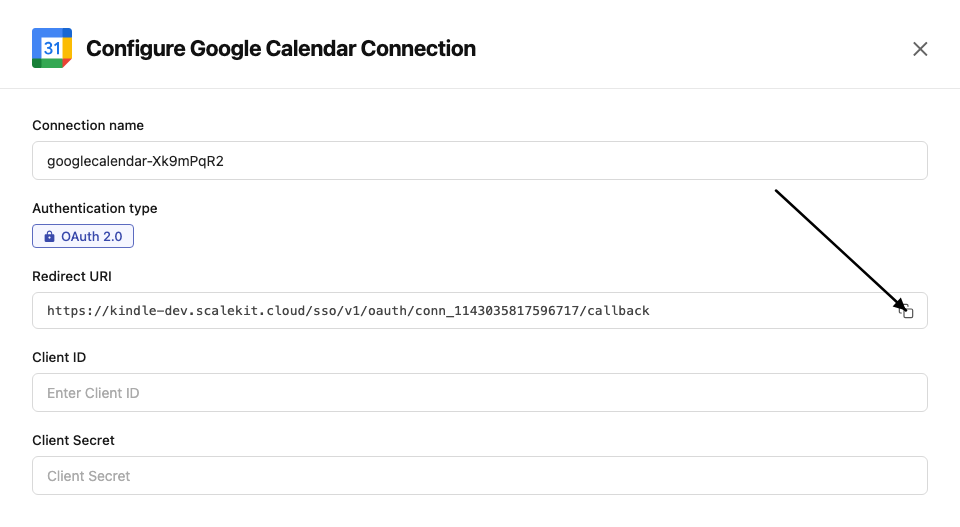The image size is (960, 527).
Task: Click the OAuth 2.0 authentication badge
Action: pos(83,237)
